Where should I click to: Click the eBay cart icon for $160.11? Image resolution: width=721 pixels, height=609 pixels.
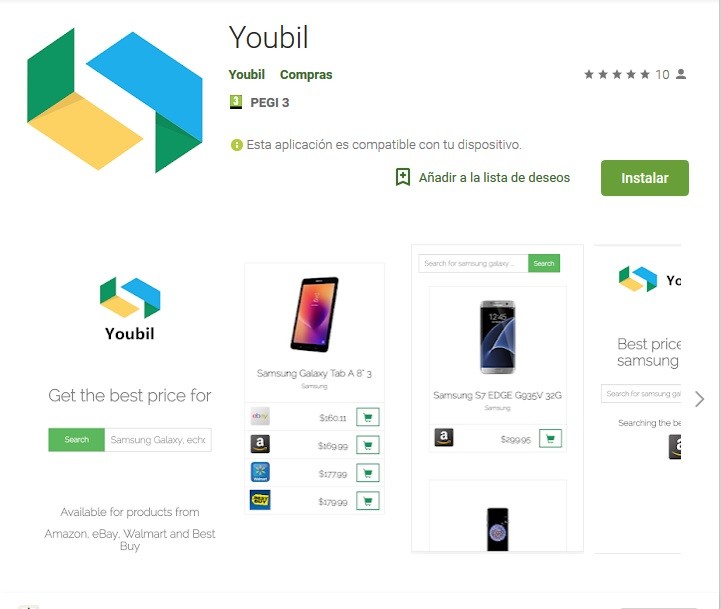pos(368,417)
